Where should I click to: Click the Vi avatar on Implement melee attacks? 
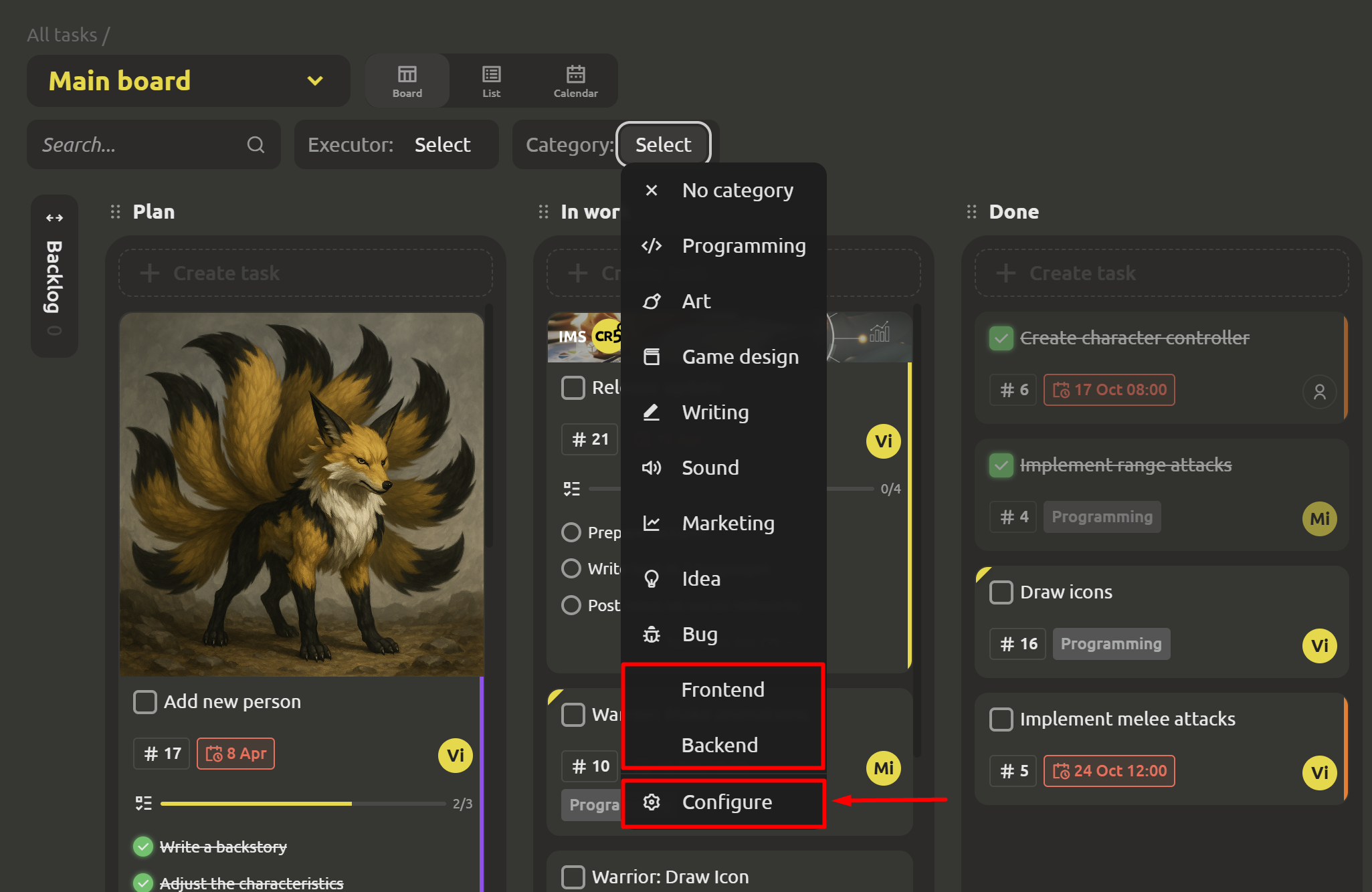1319,773
